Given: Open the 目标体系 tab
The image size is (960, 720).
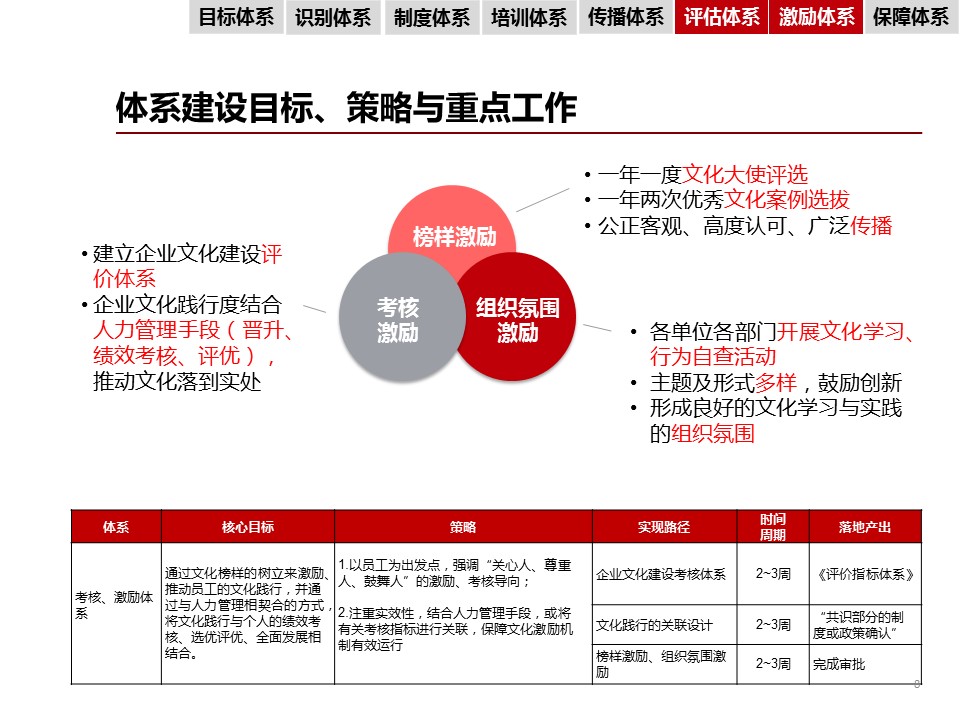Looking at the screenshot, I should click(236, 18).
